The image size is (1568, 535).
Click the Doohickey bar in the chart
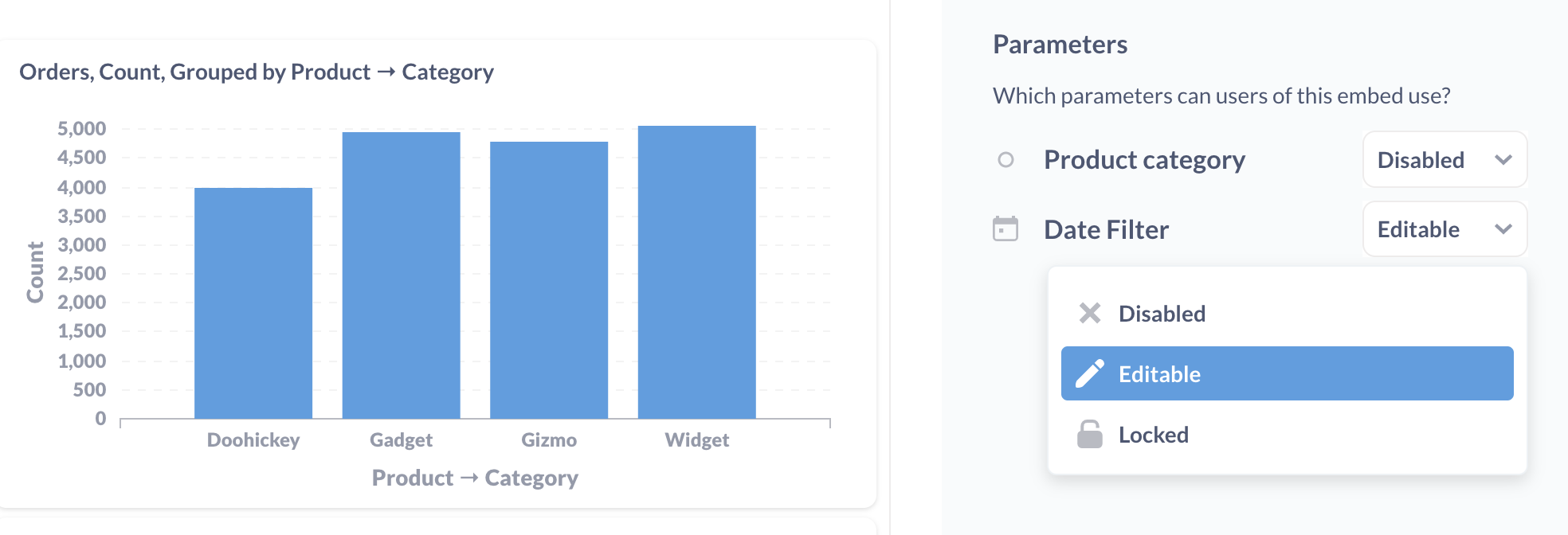coord(253,303)
